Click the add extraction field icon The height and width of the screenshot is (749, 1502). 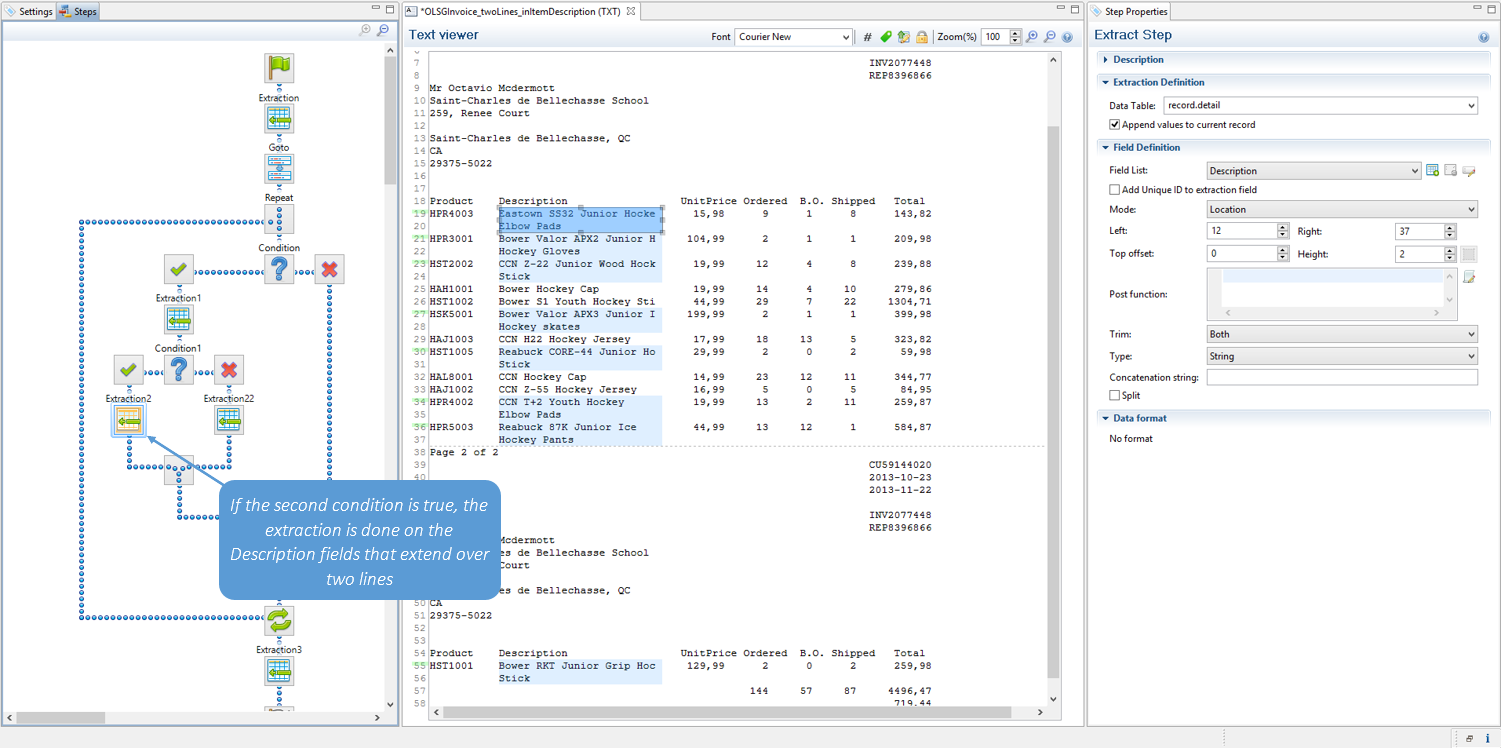click(x=1432, y=171)
